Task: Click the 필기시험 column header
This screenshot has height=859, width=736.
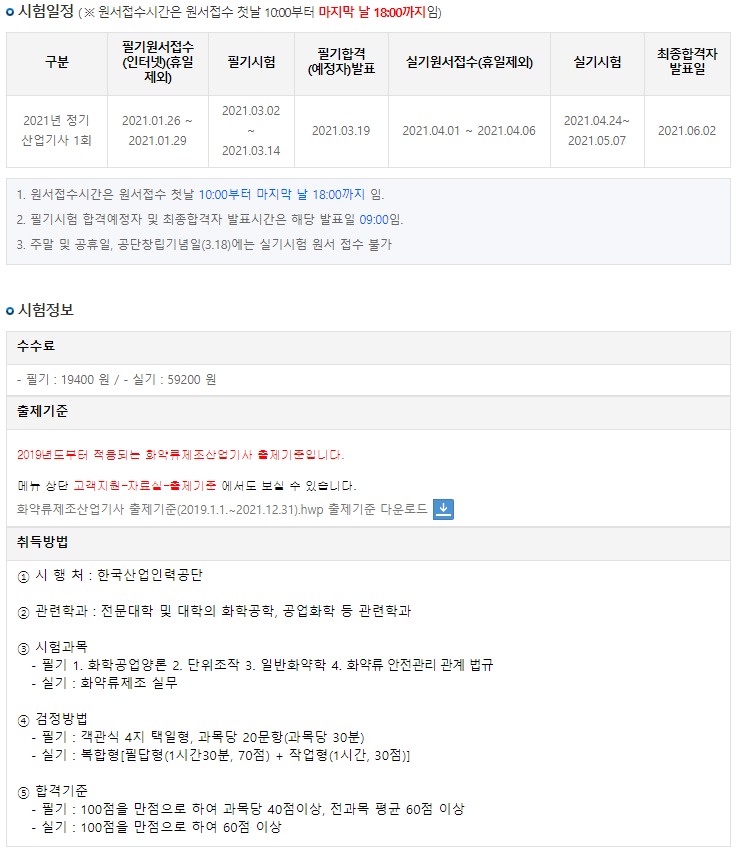Action: tap(251, 62)
